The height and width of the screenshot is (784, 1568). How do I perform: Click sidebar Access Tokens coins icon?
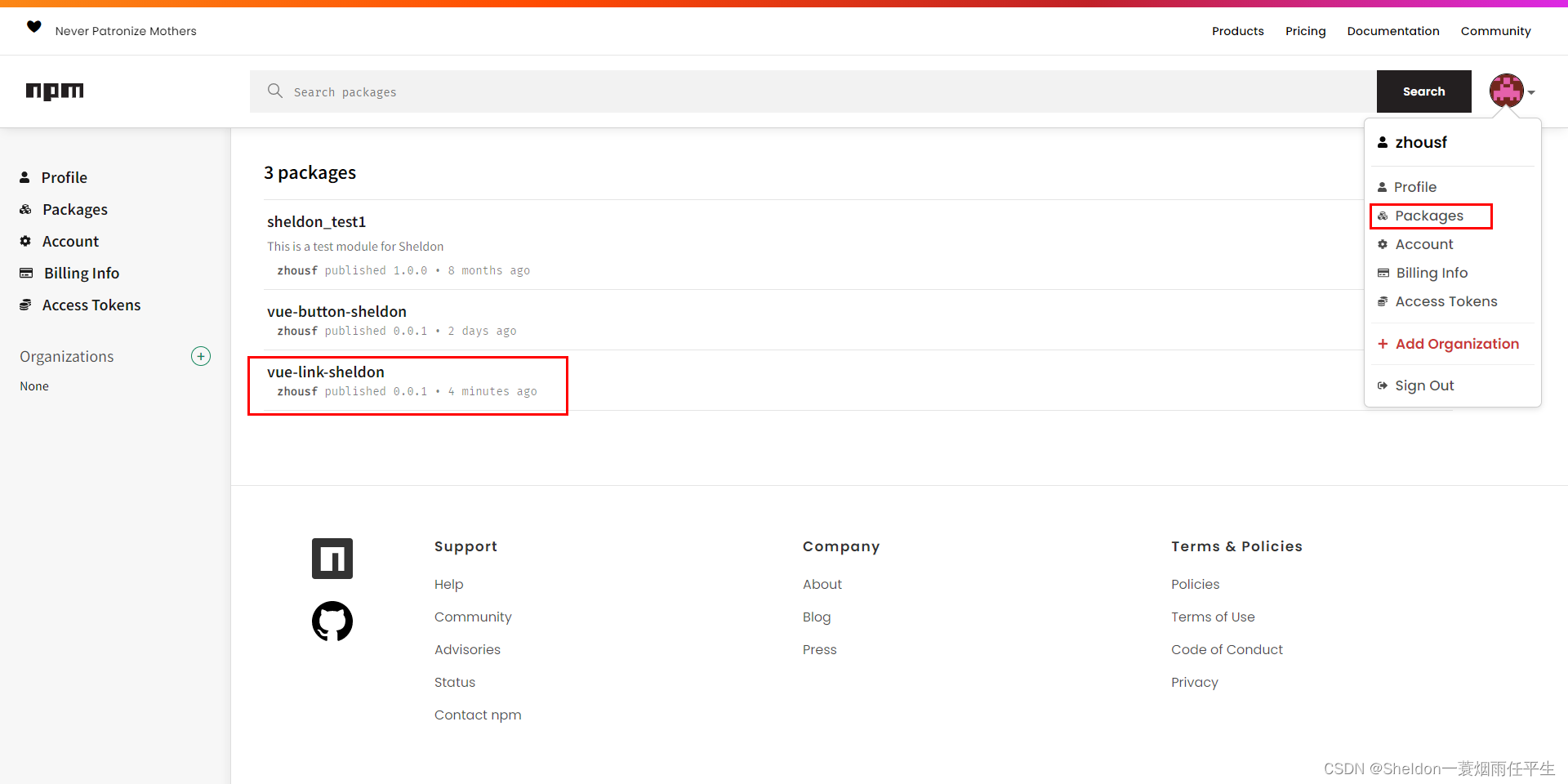25,305
